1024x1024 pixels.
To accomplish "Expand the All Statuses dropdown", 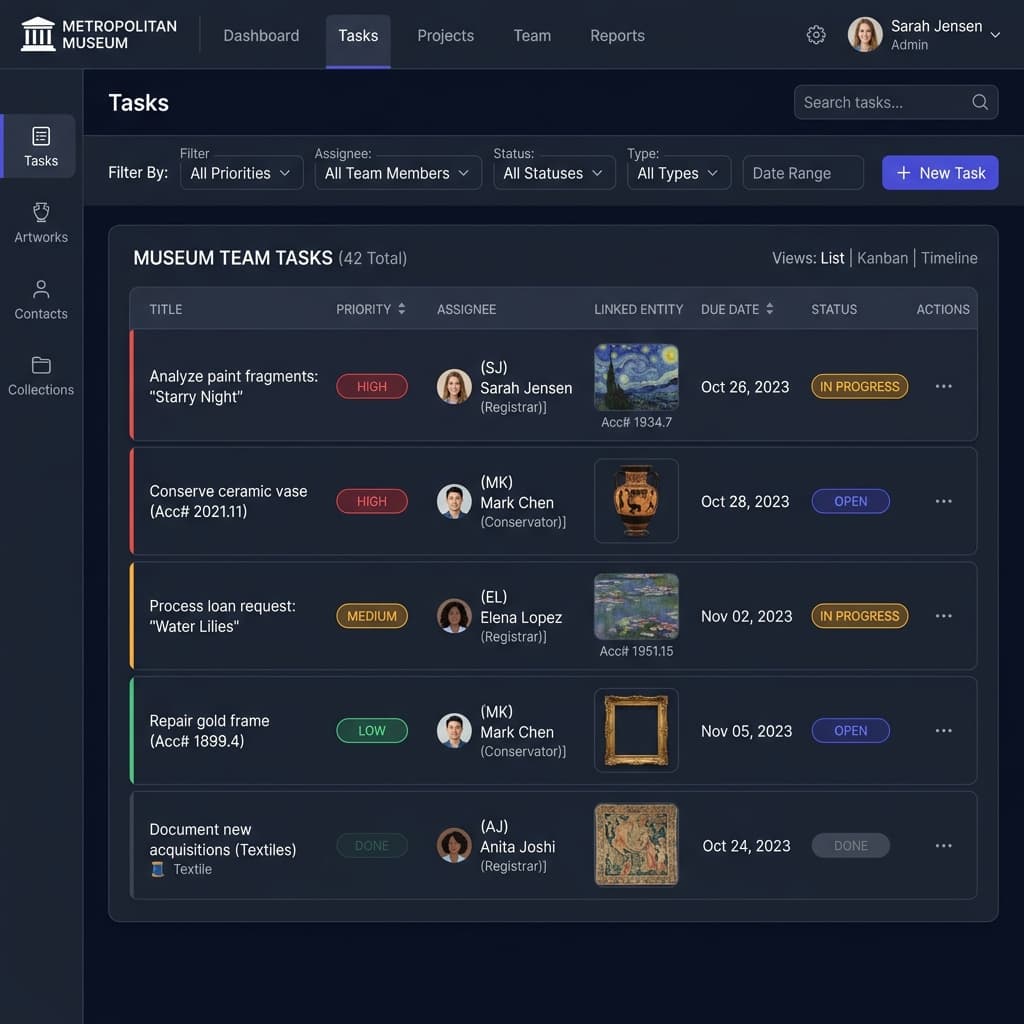I will pos(554,172).
